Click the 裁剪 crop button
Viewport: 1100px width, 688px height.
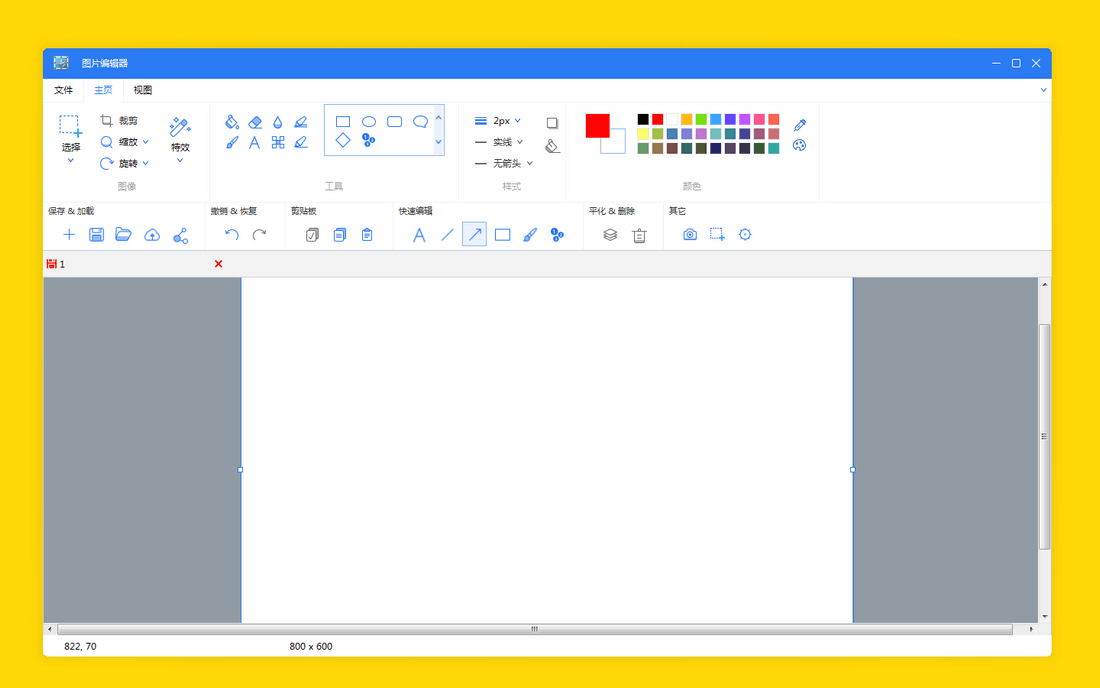(x=120, y=120)
